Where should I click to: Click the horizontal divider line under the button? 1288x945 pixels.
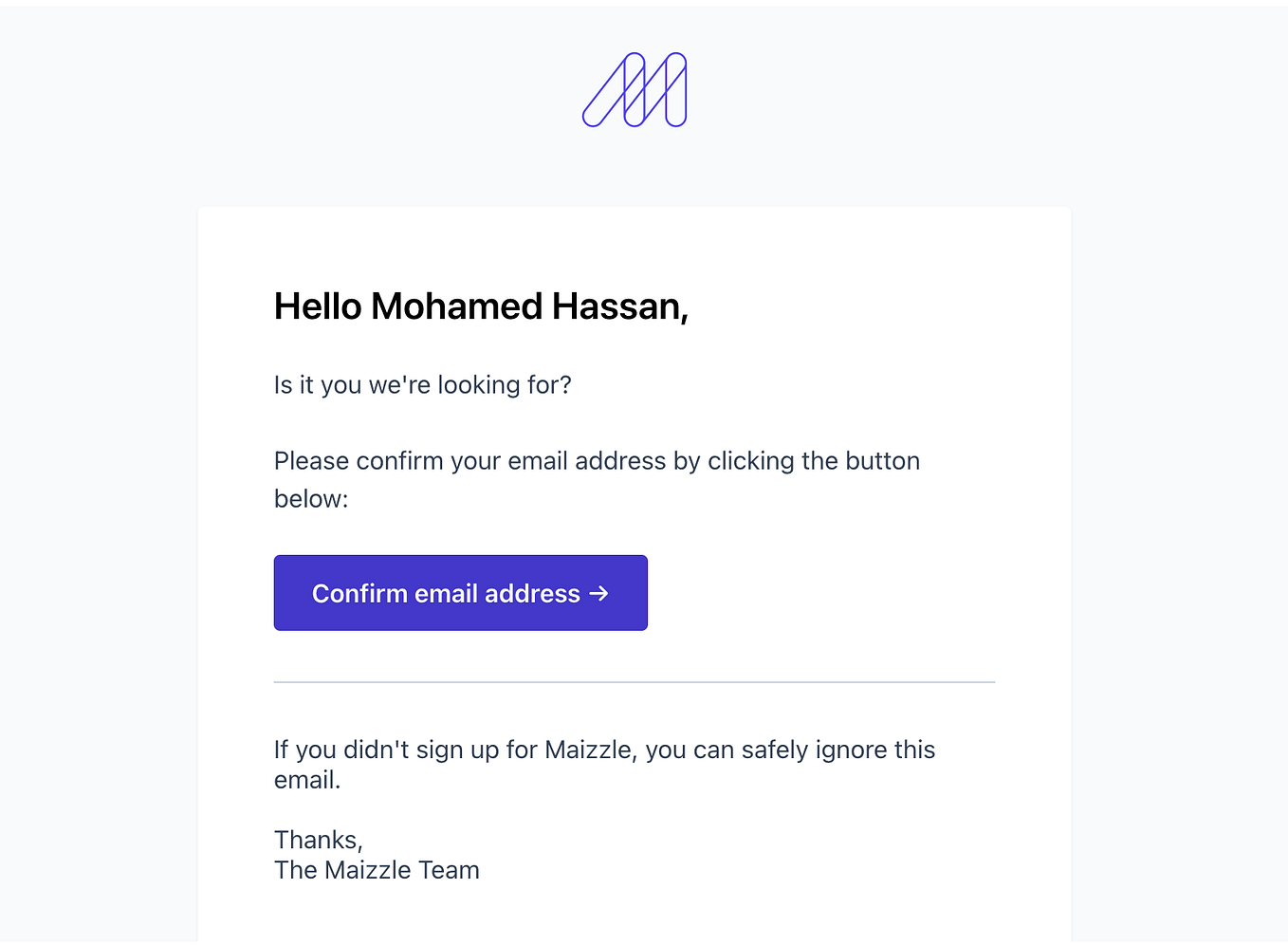point(634,682)
